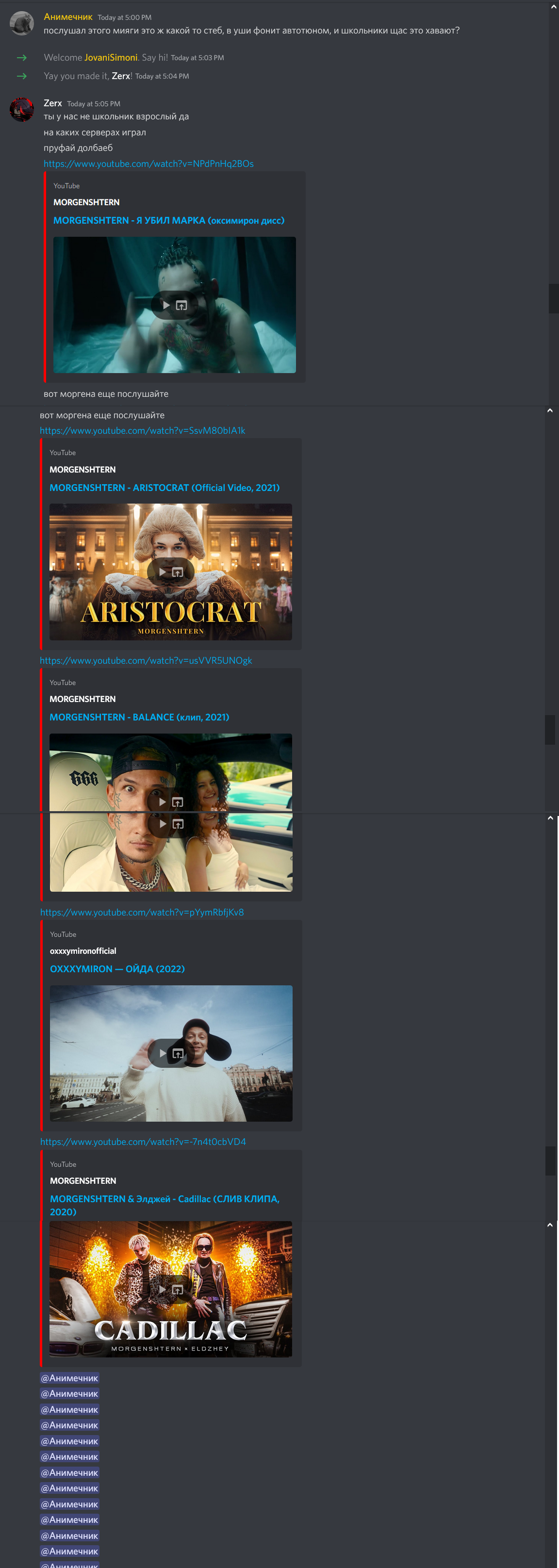Open Zerx's avatar beside the 5:05 PM message
This screenshot has width=559, height=1568.
[22, 110]
